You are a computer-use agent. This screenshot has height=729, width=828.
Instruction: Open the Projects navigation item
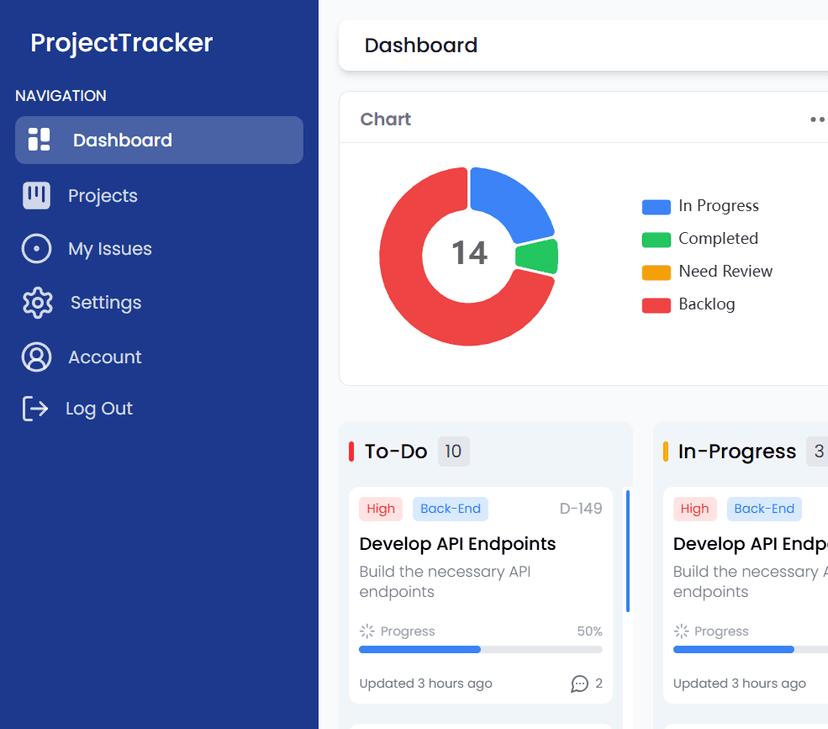[102, 196]
